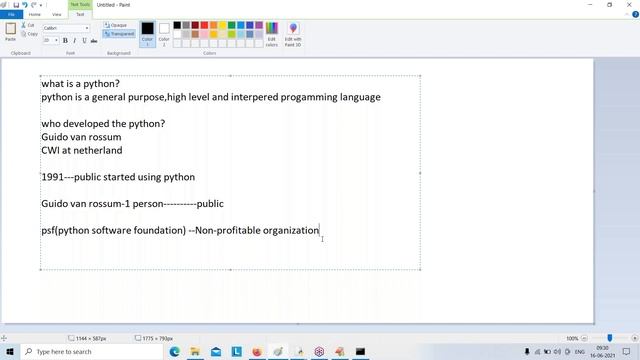Click the Cut scissors button
The width and height of the screenshot is (640, 360).
point(28,25)
